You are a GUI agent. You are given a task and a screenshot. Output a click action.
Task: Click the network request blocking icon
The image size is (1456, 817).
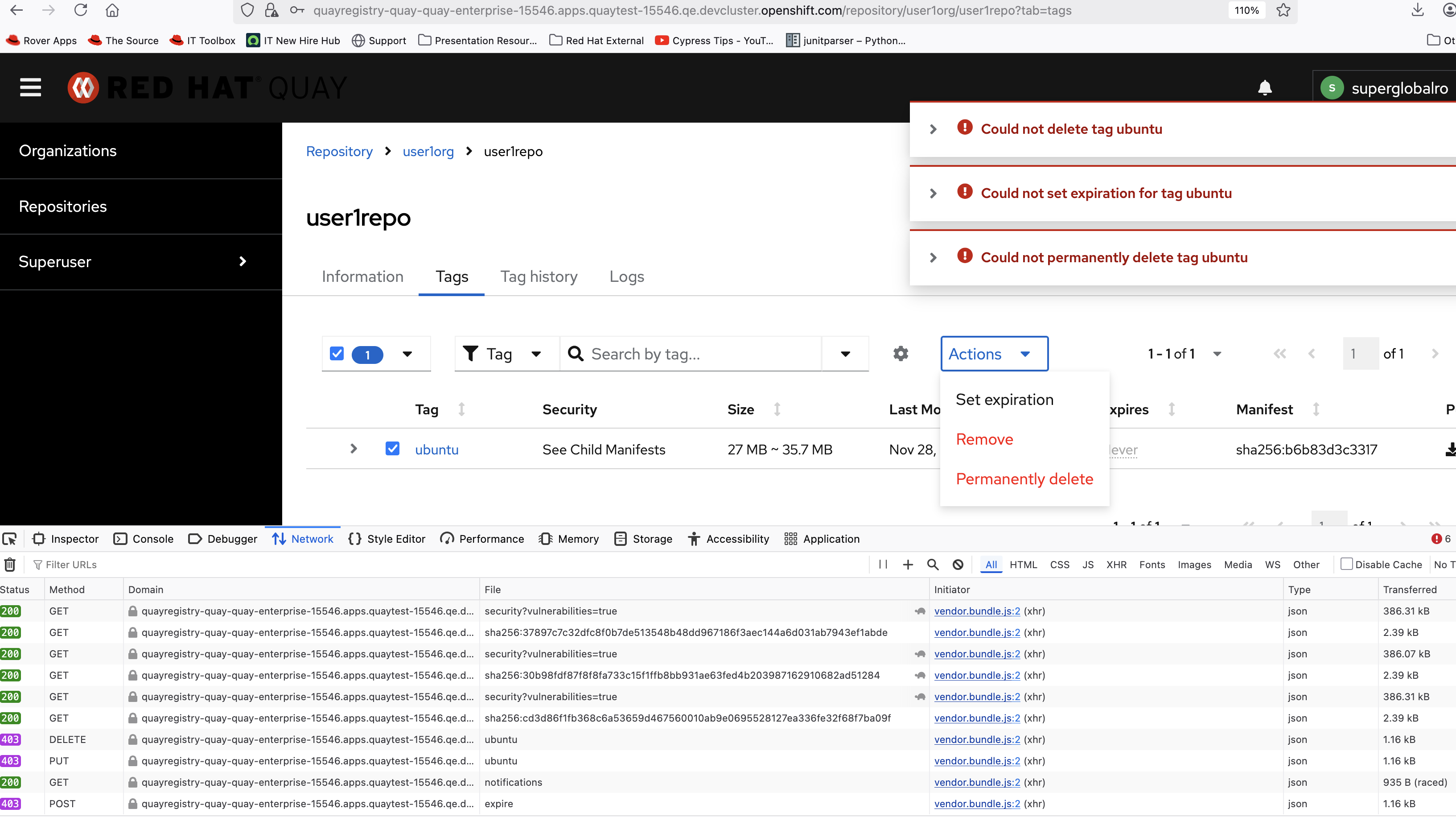(x=958, y=564)
